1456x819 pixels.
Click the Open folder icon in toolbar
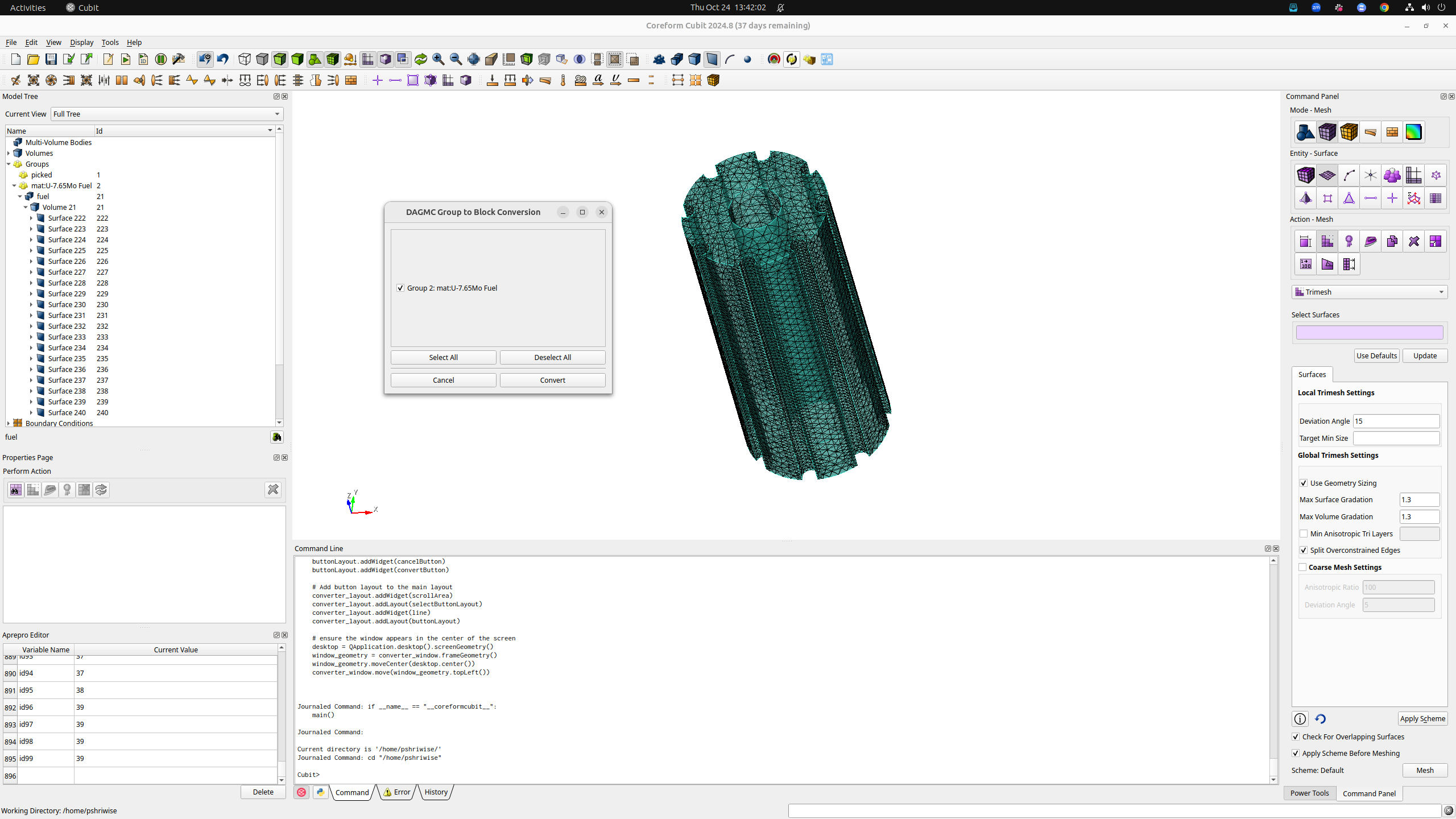(34, 59)
